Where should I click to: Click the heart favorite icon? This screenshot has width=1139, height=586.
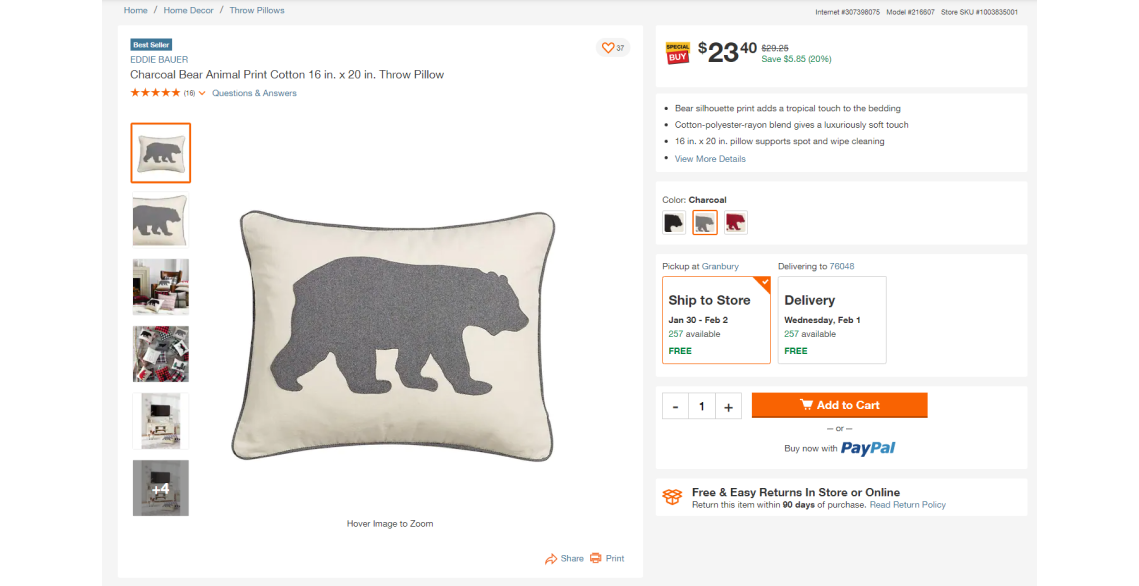tap(608, 48)
